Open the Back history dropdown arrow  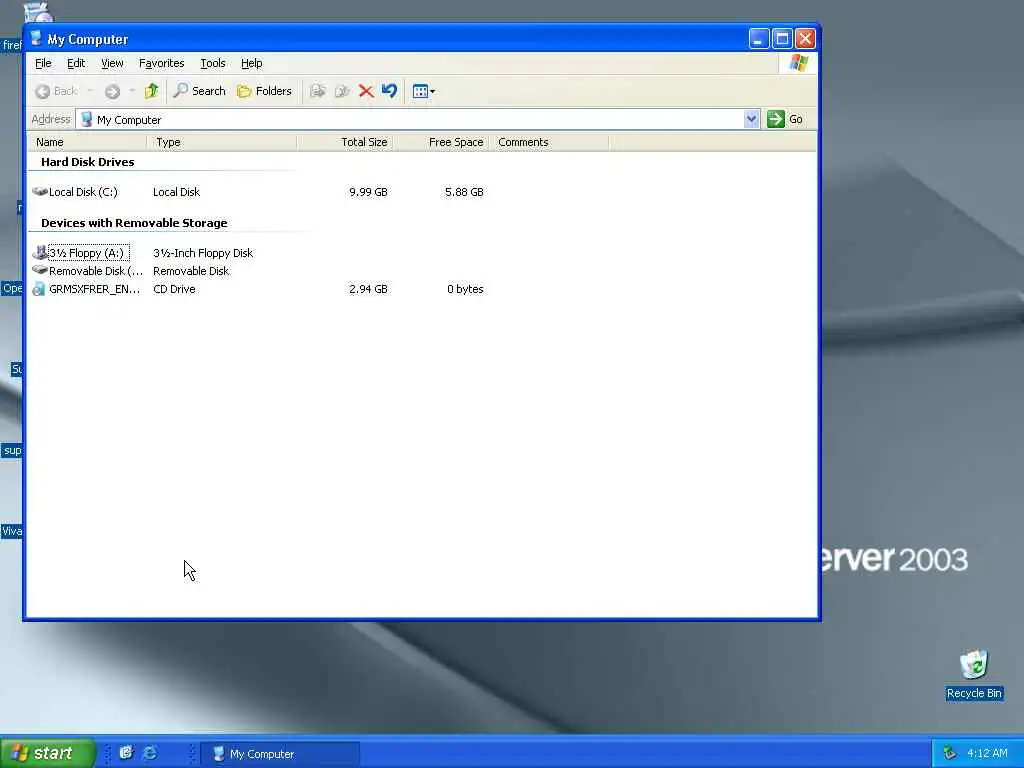coord(91,91)
